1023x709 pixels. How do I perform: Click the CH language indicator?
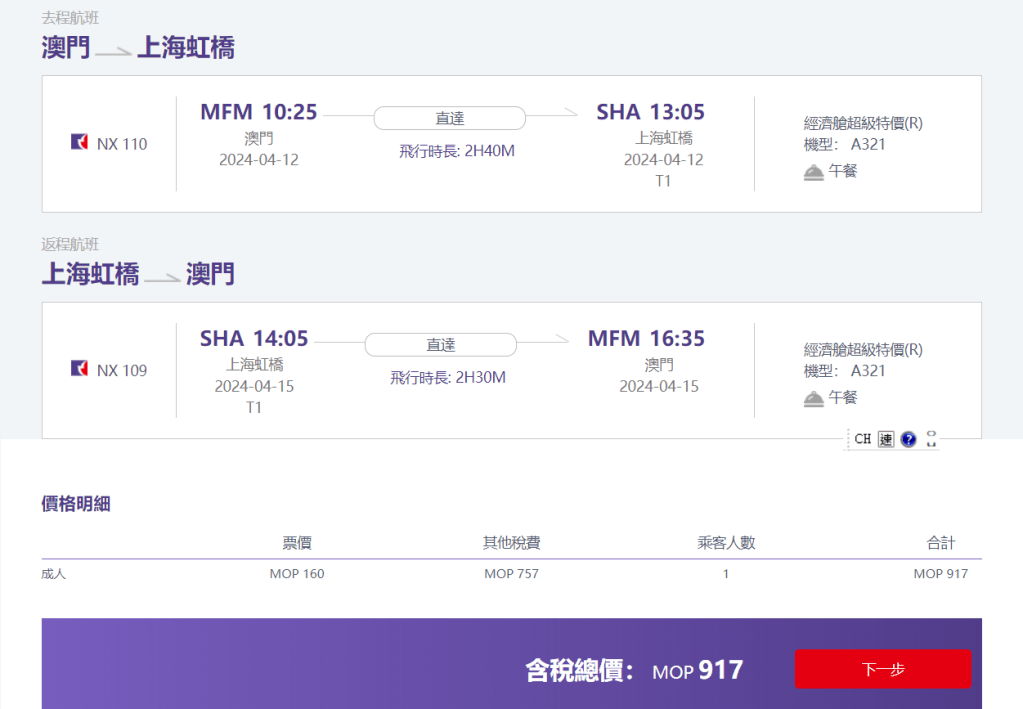[x=863, y=439]
